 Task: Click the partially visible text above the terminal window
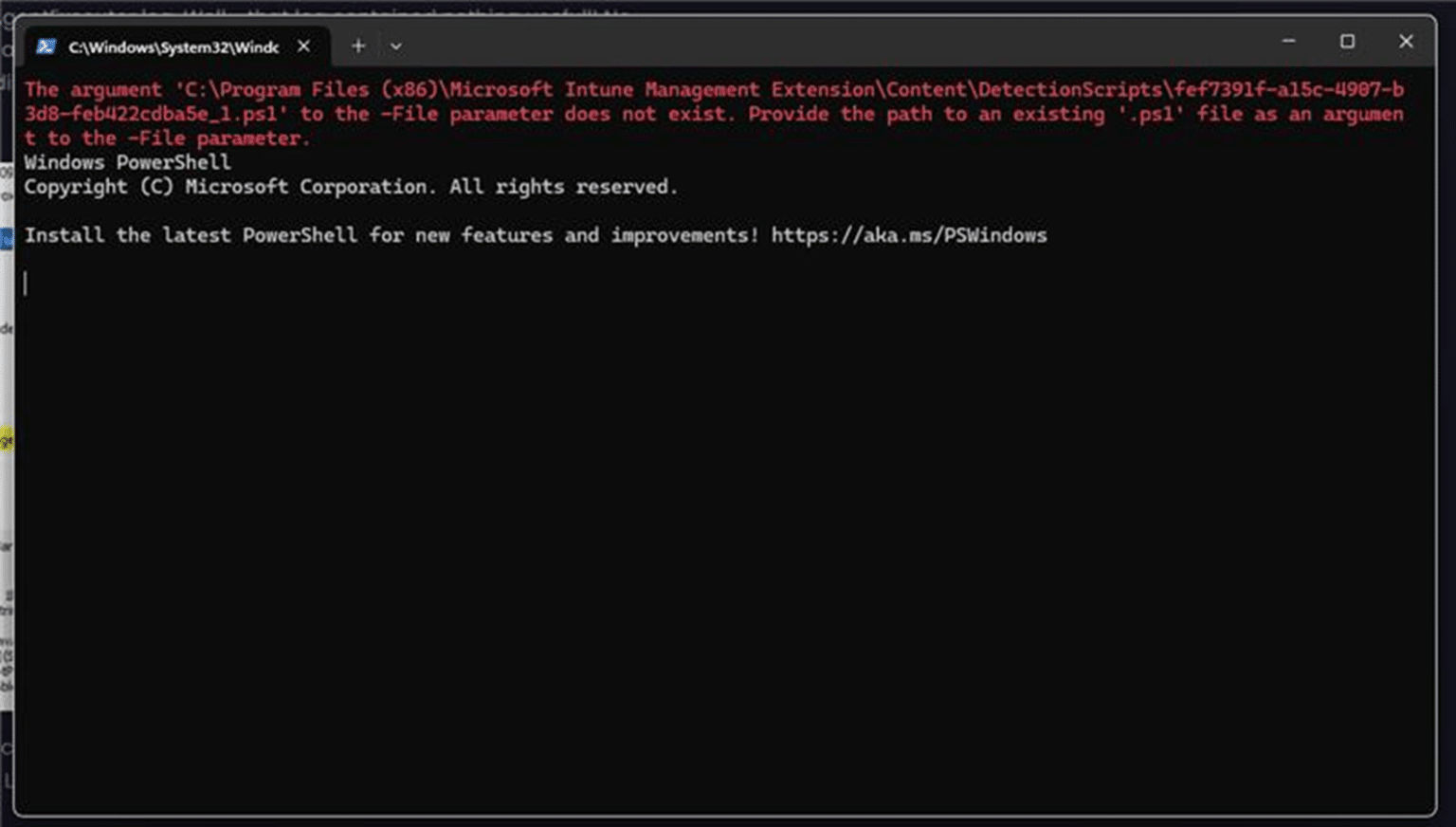(x=379, y=9)
